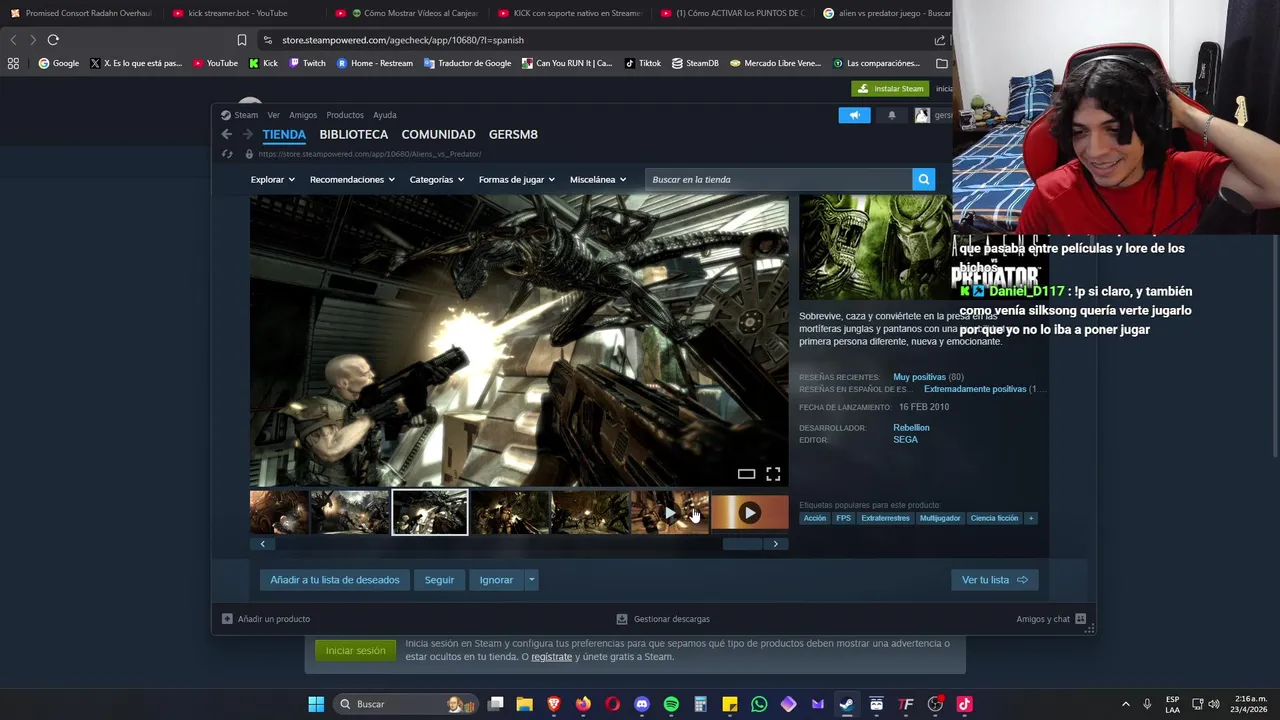This screenshot has height=720, width=1280.
Task: Show more tags with the plus button
Action: (1031, 518)
